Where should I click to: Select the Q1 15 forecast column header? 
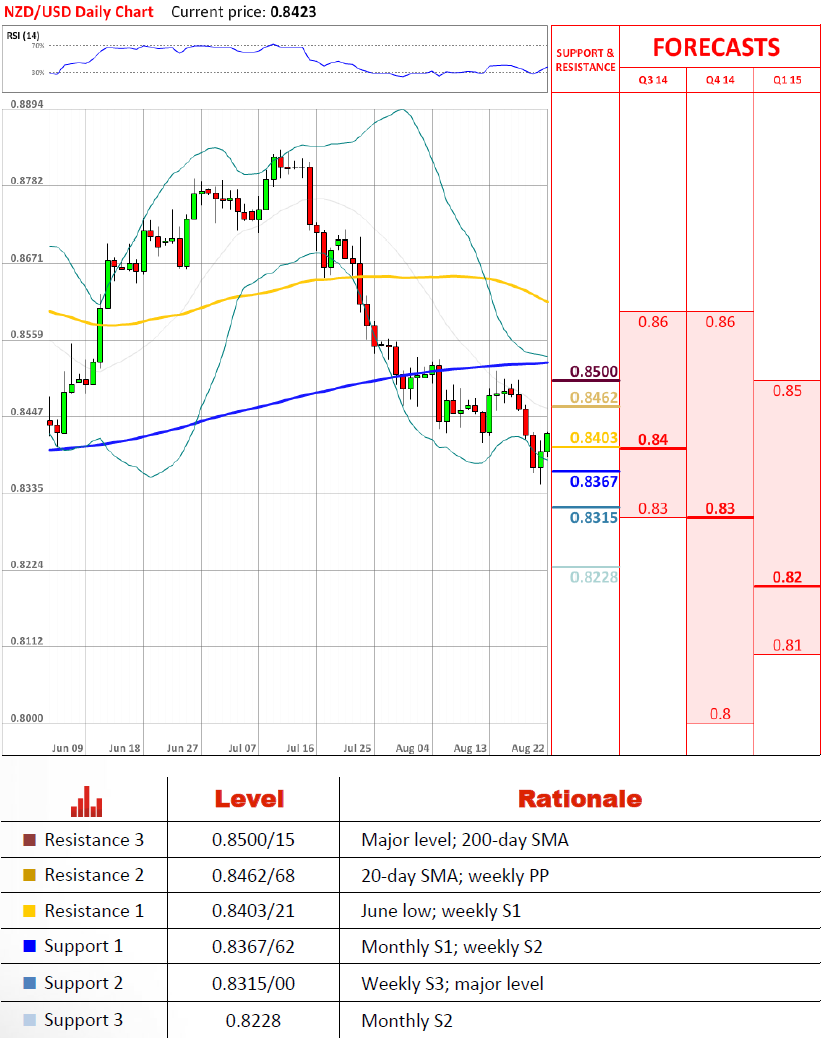tap(787, 80)
